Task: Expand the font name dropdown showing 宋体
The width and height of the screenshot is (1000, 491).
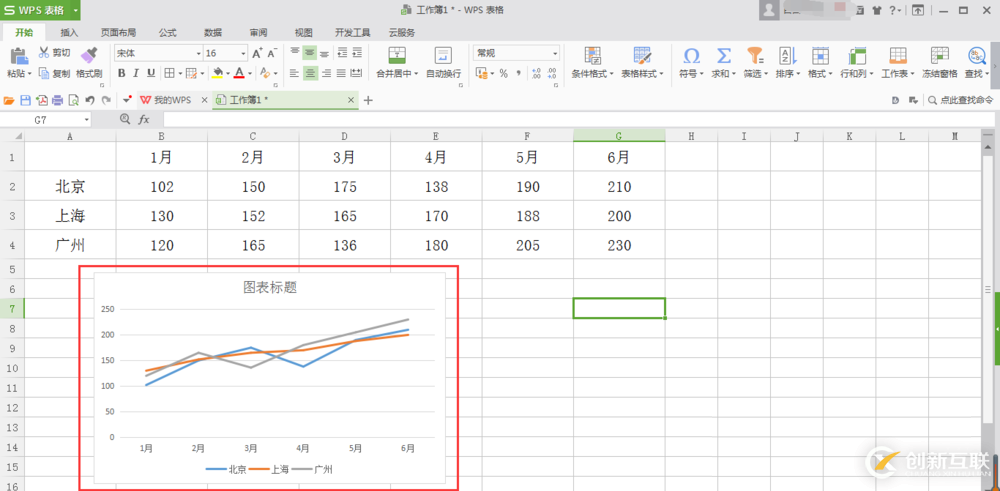Action: click(197, 53)
